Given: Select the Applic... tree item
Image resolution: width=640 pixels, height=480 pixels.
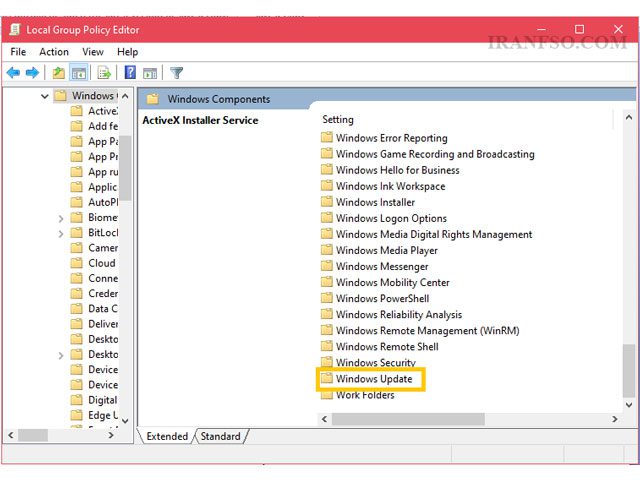Looking at the screenshot, I should click(x=95, y=187).
